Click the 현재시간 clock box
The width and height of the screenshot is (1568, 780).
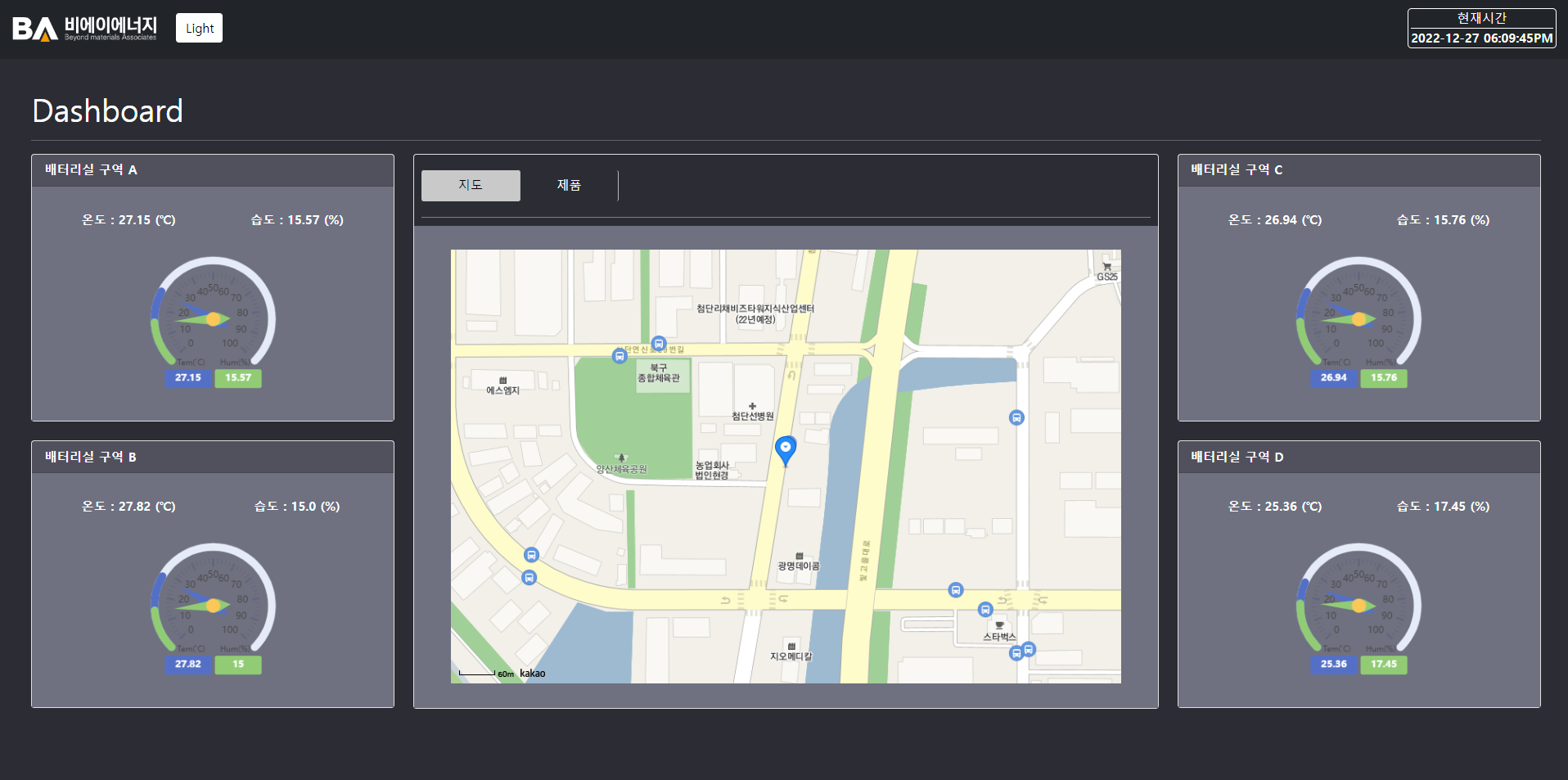coord(1481,29)
